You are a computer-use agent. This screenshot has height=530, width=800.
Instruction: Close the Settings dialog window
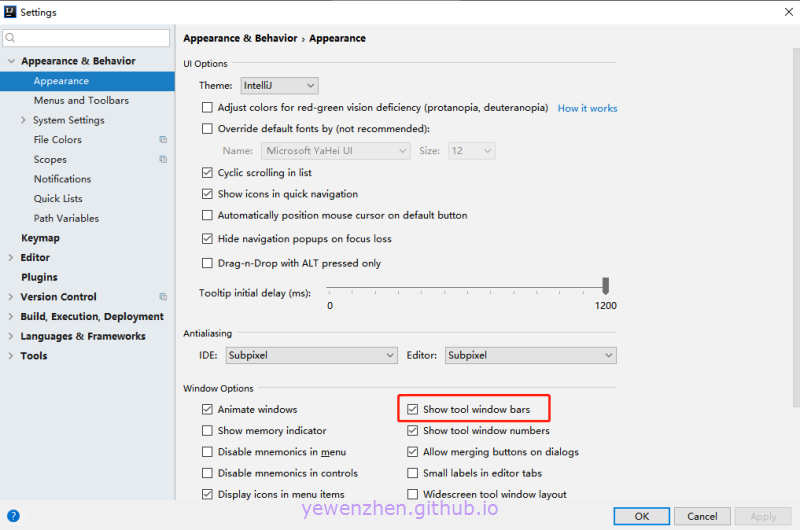(778, 12)
